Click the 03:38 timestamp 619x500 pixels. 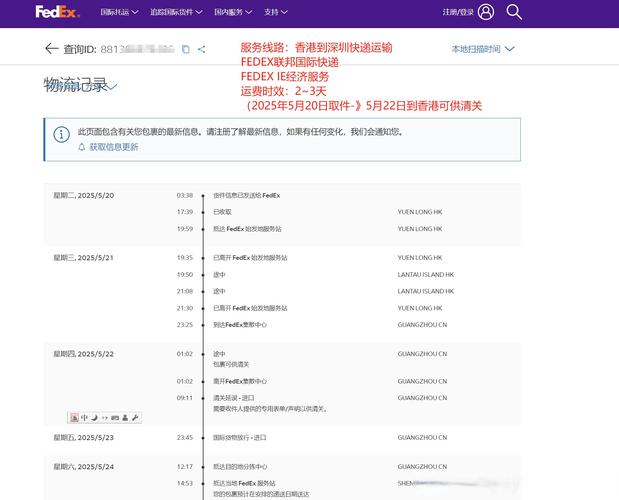point(185,195)
